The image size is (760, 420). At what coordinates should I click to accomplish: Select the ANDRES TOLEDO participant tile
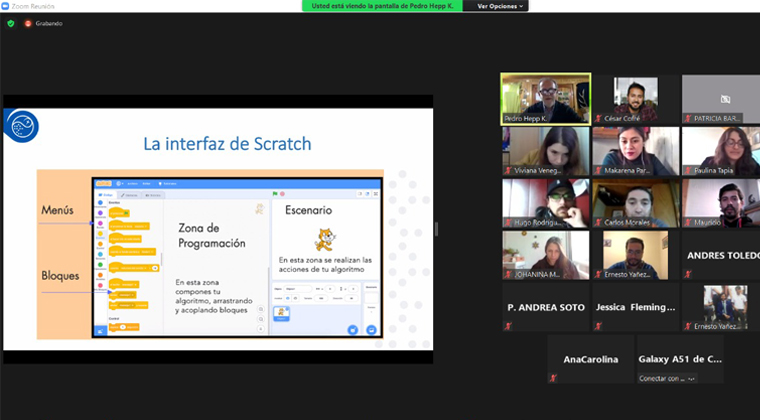click(721, 255)
